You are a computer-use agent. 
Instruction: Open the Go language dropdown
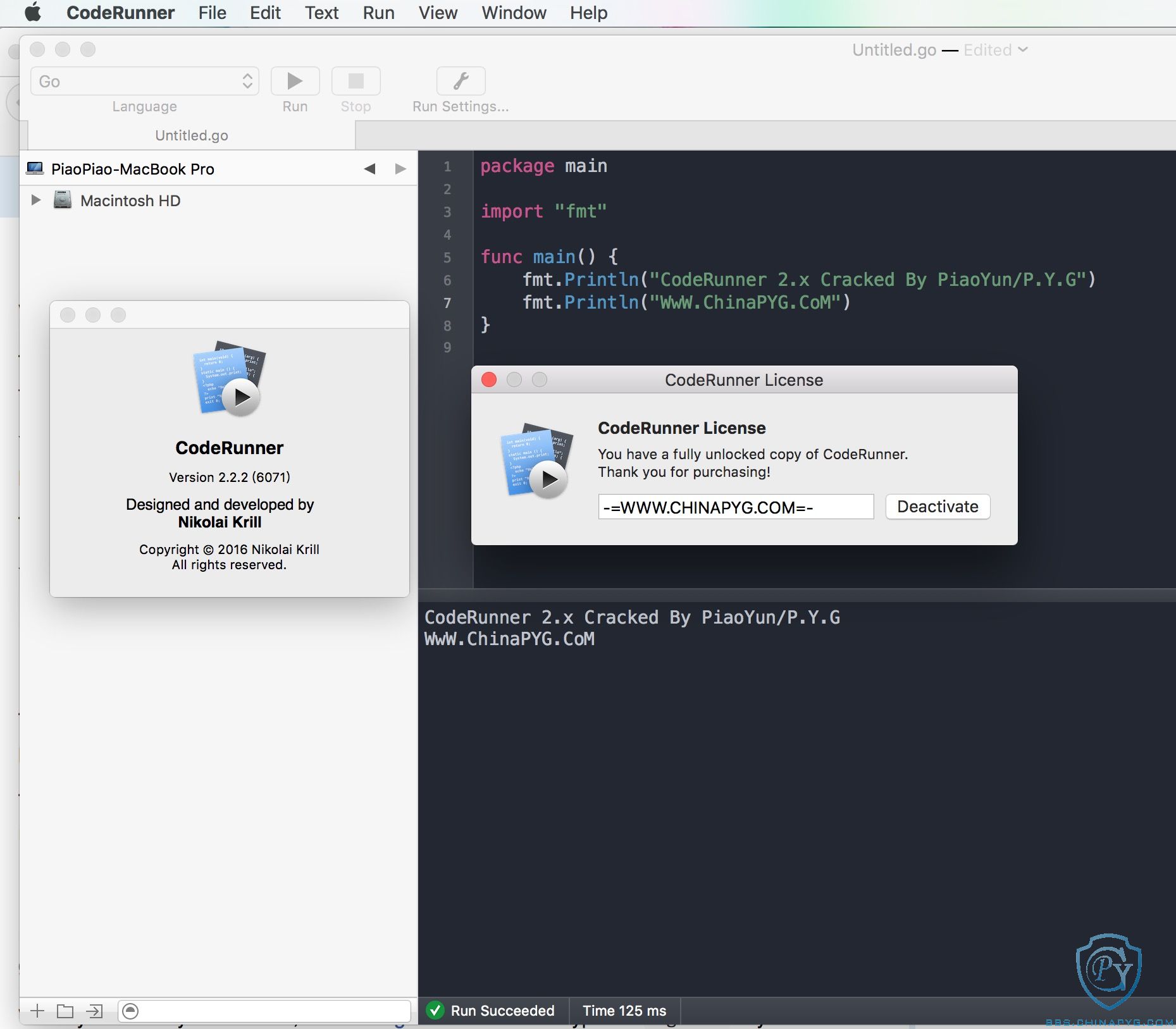pos(145,81)
